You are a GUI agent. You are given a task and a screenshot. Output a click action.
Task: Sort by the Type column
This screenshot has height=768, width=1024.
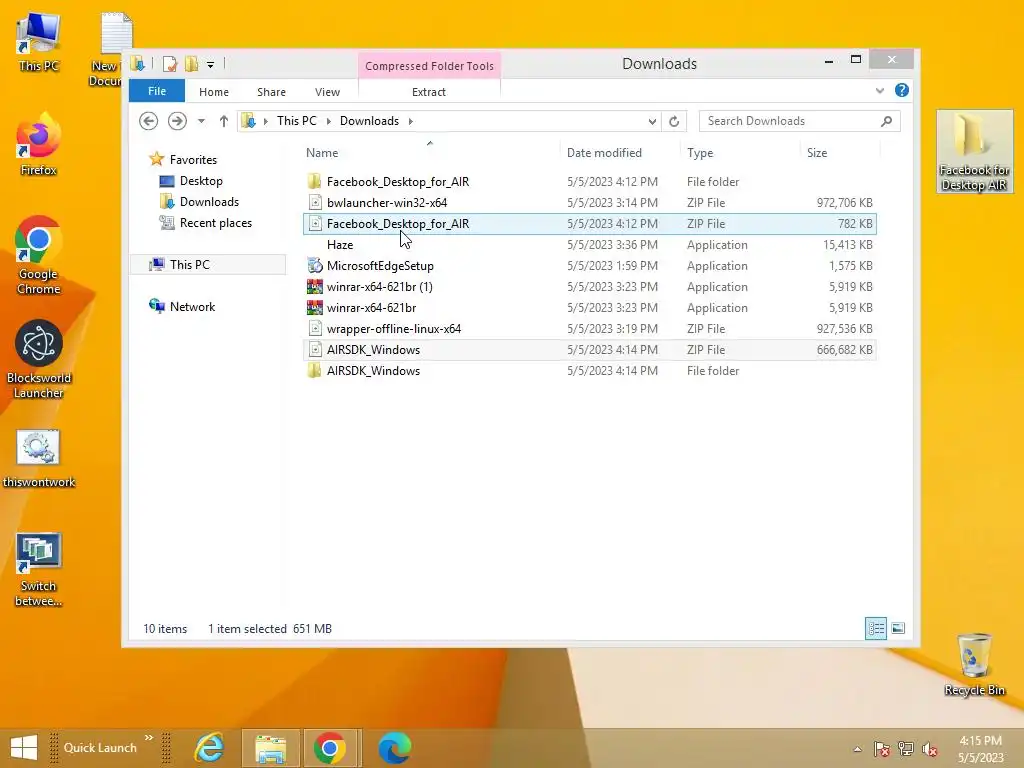point(699,153)
